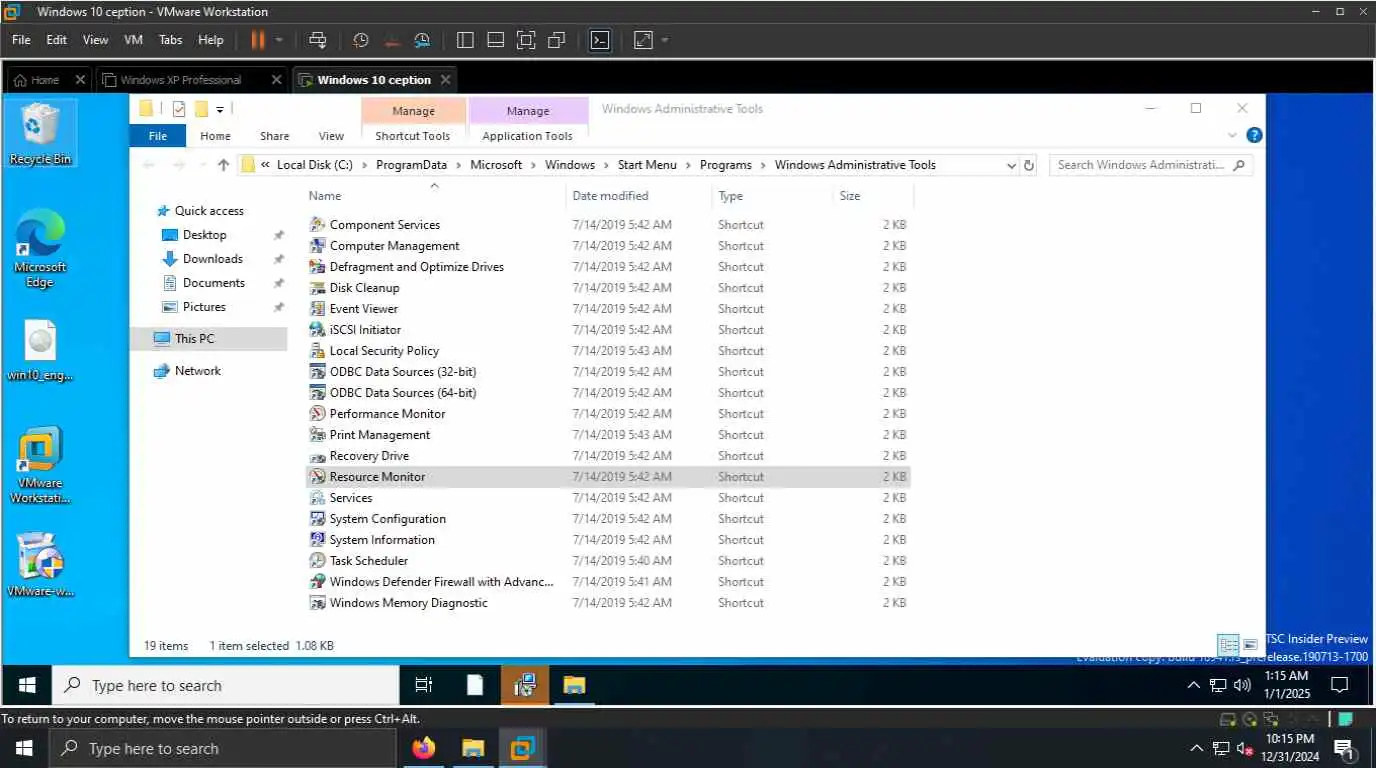Switch to VMware Unity mode

tap(557, 40)
